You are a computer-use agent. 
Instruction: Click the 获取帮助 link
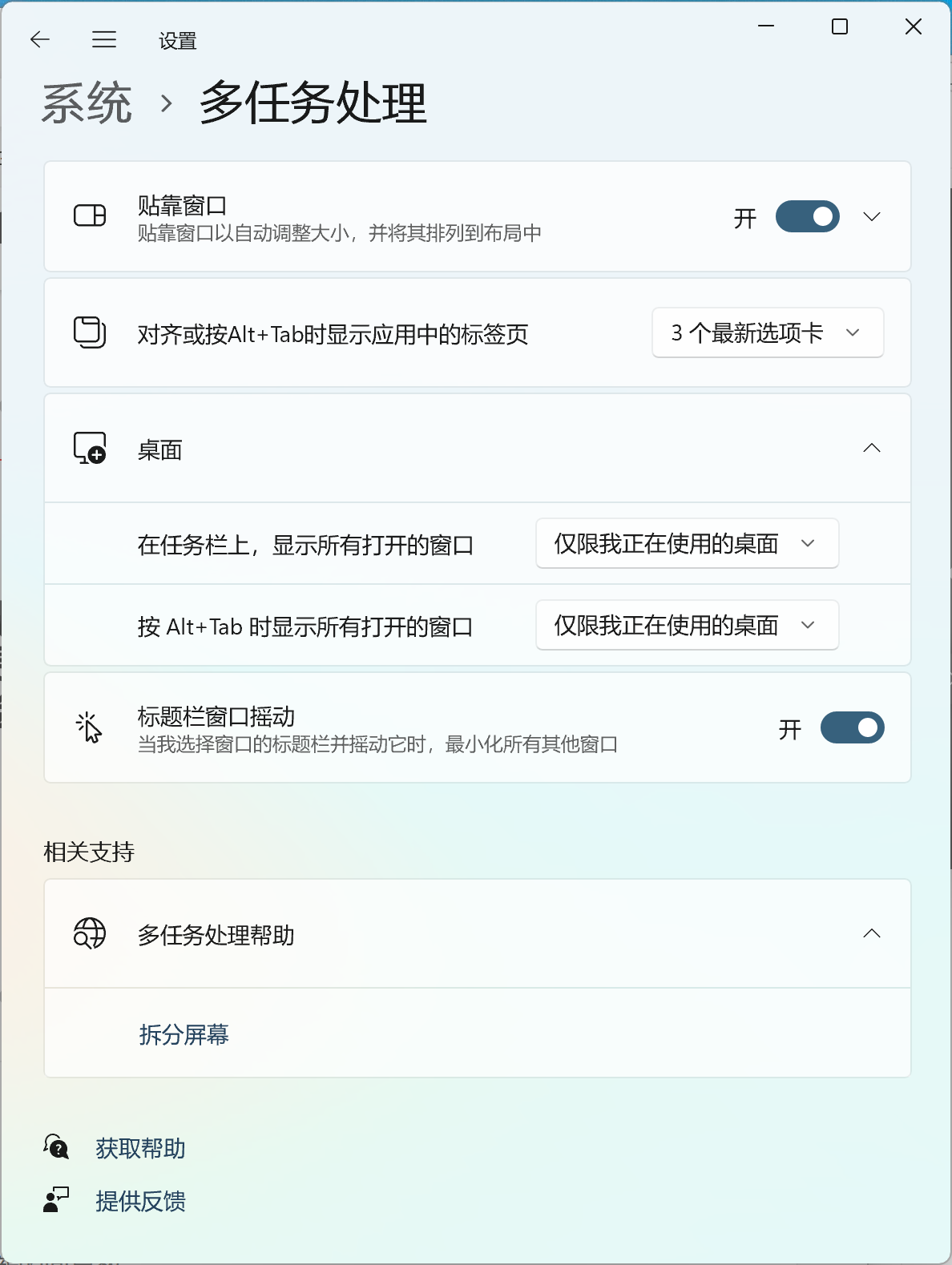tap(140, 1148)
